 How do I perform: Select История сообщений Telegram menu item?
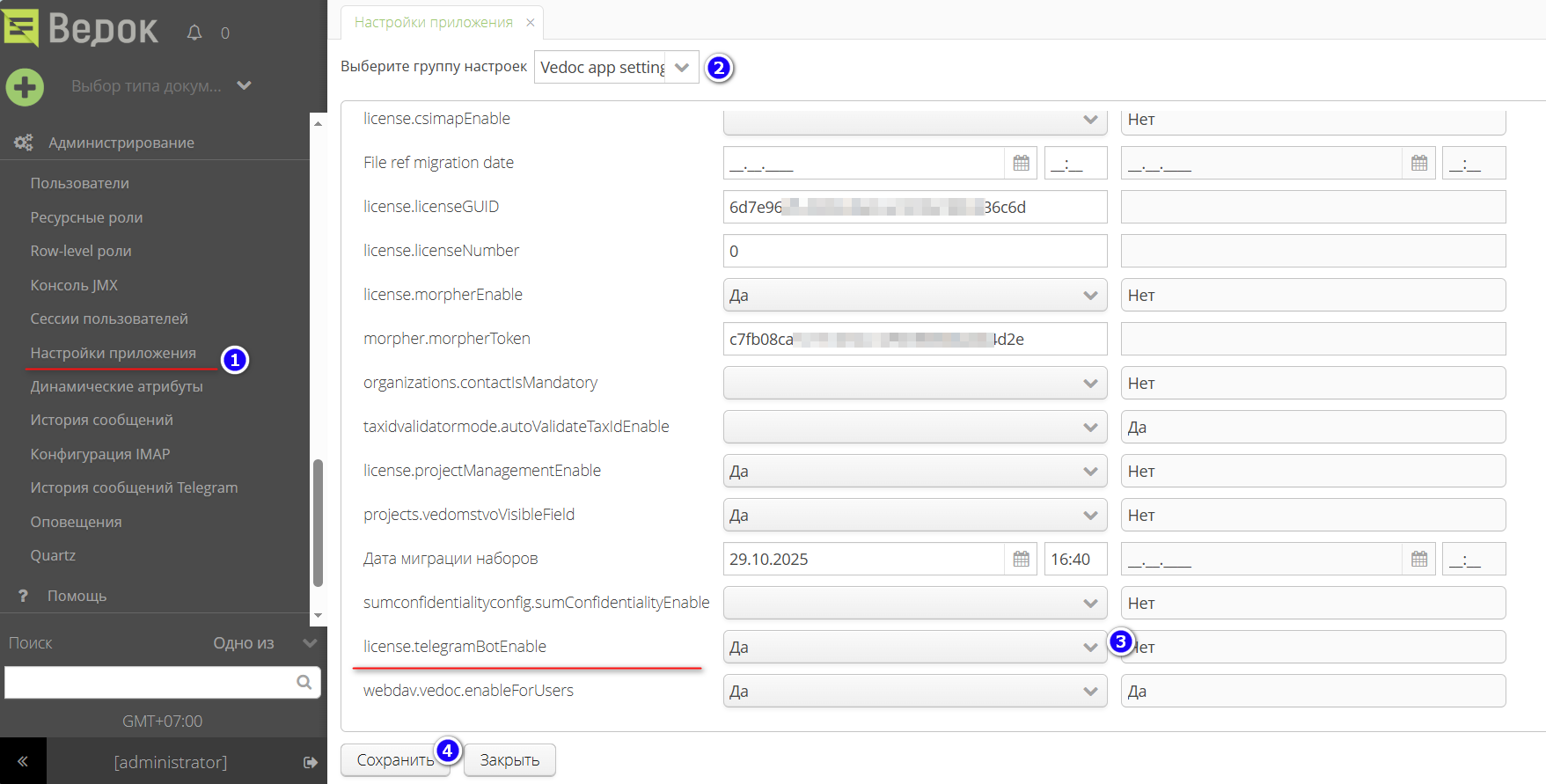(134, 487)
